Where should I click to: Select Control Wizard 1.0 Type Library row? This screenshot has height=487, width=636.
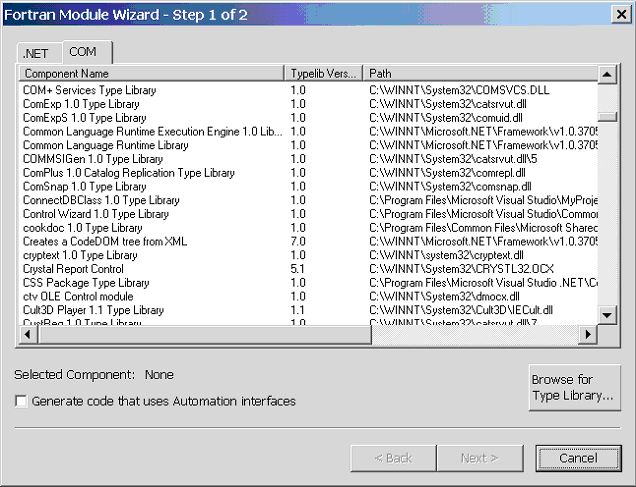[308, 214]
